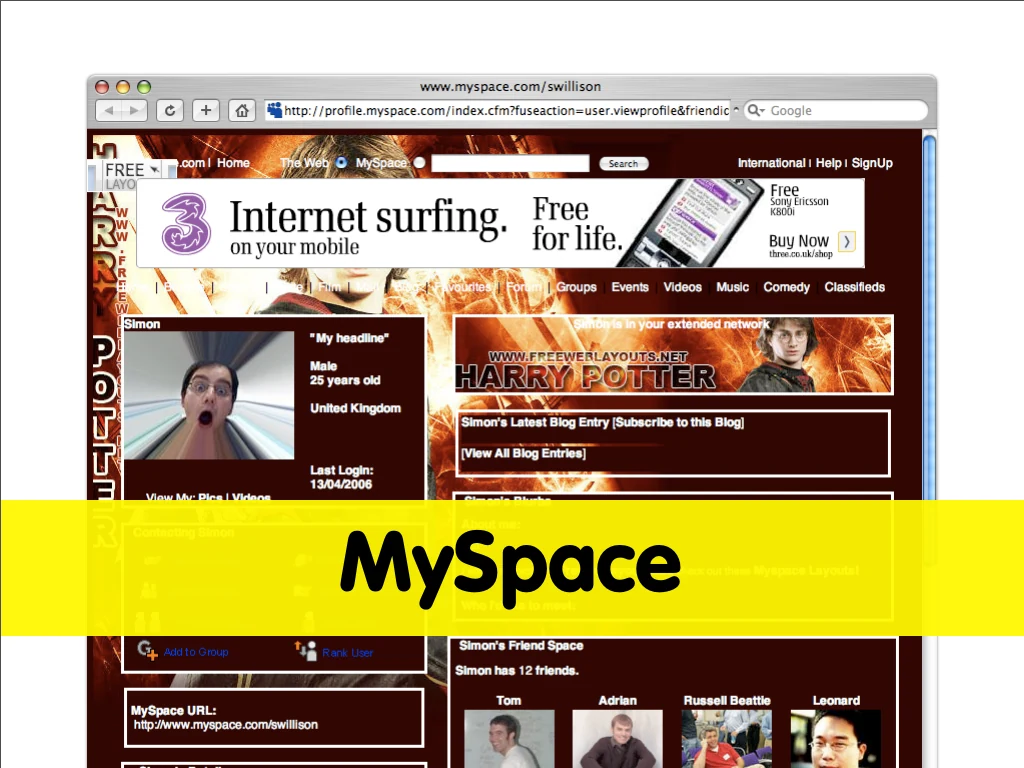
Task: Click the green window zoom button
Action: 144,87
